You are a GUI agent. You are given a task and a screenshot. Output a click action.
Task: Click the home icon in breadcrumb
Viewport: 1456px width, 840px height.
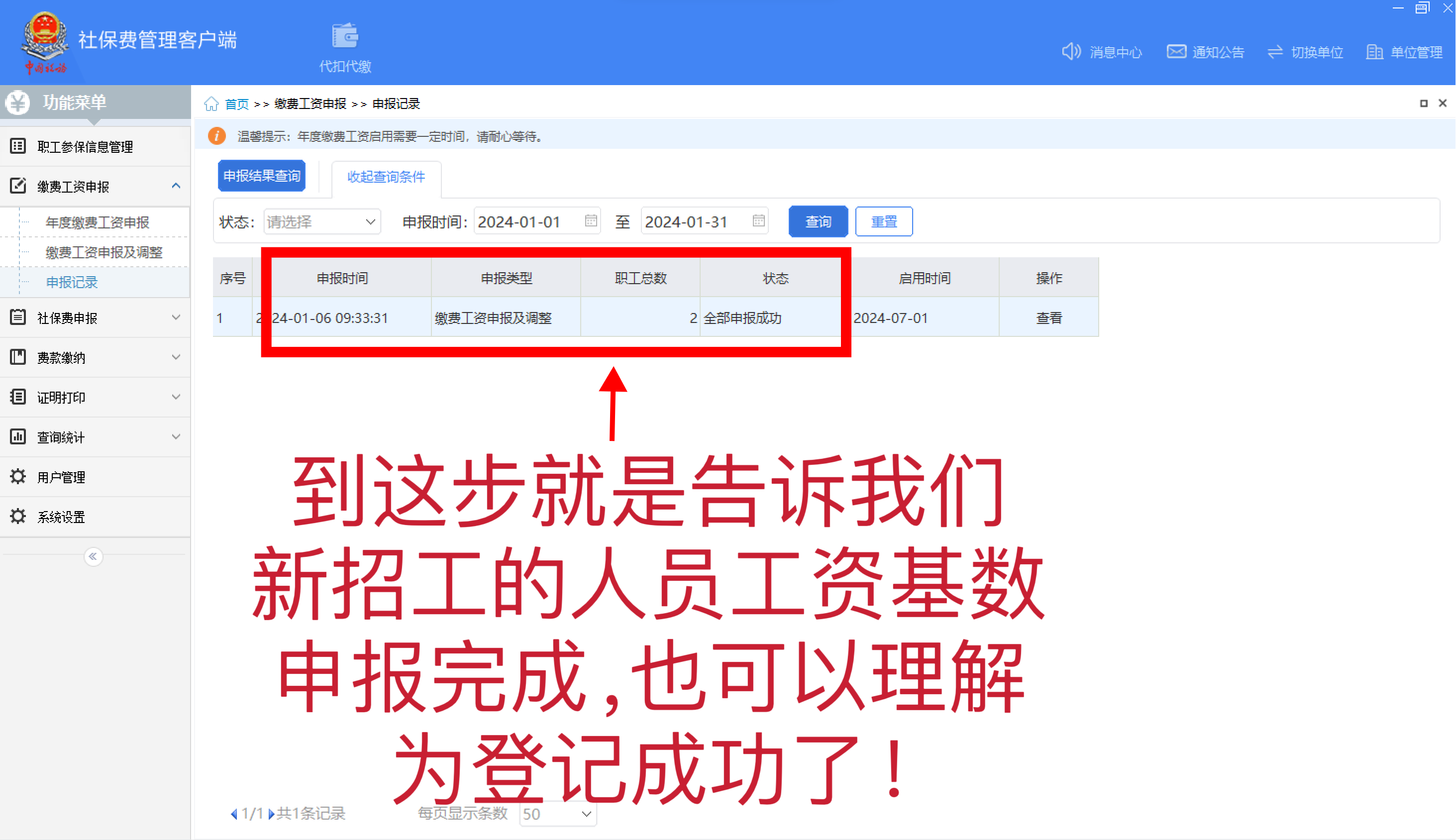pos(211,104)
